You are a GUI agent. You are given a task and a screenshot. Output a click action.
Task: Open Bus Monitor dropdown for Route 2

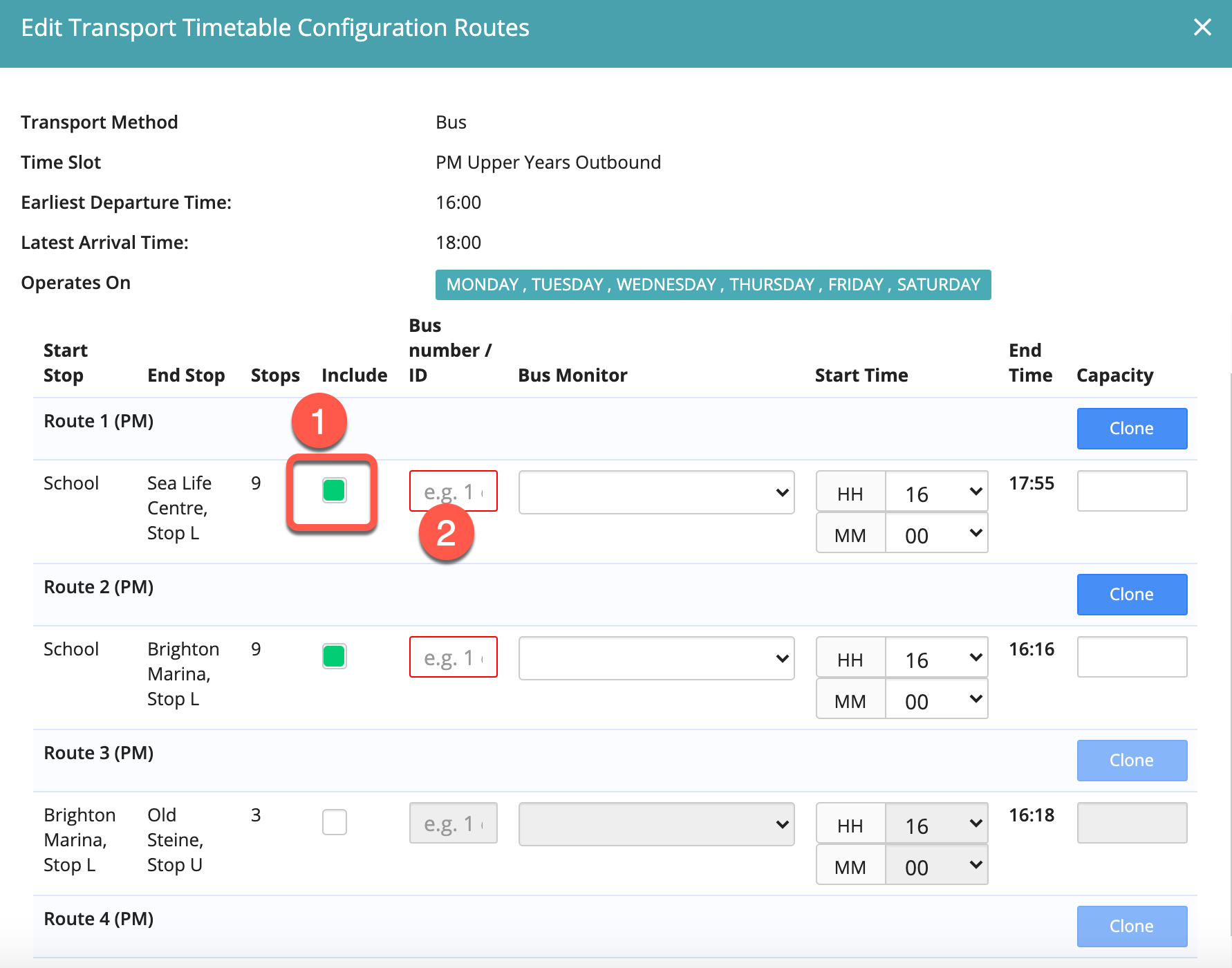(x=655, y=658)
